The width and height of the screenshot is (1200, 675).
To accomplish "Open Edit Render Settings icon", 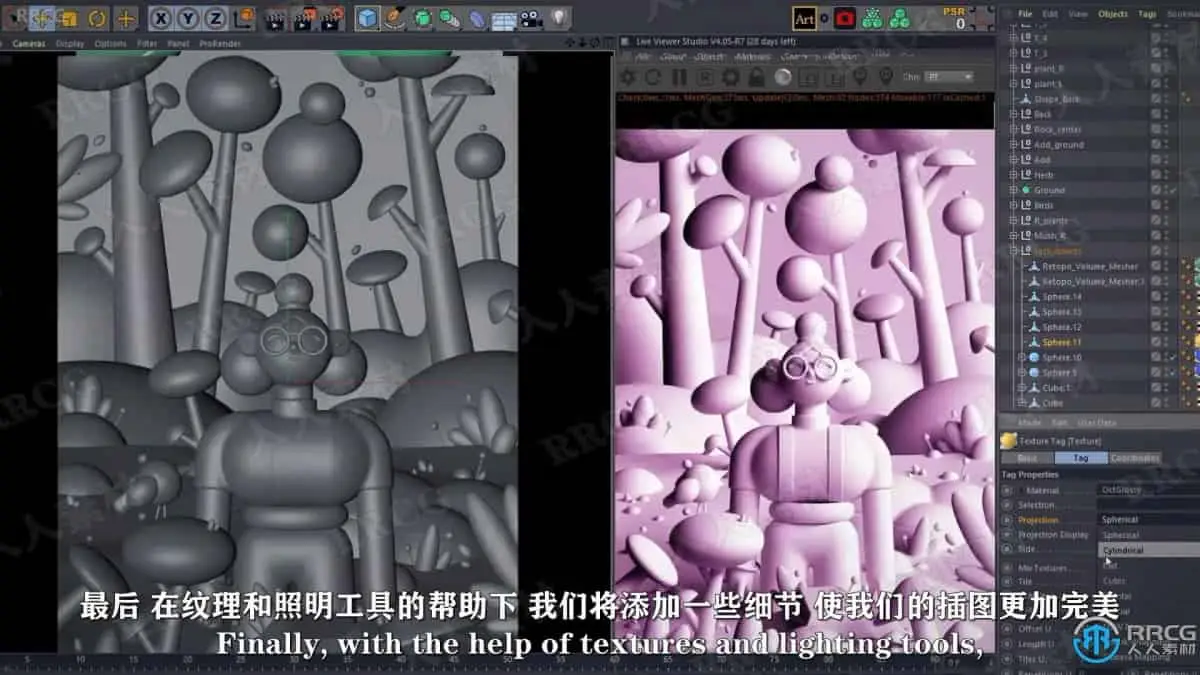I will coord(332,18).
